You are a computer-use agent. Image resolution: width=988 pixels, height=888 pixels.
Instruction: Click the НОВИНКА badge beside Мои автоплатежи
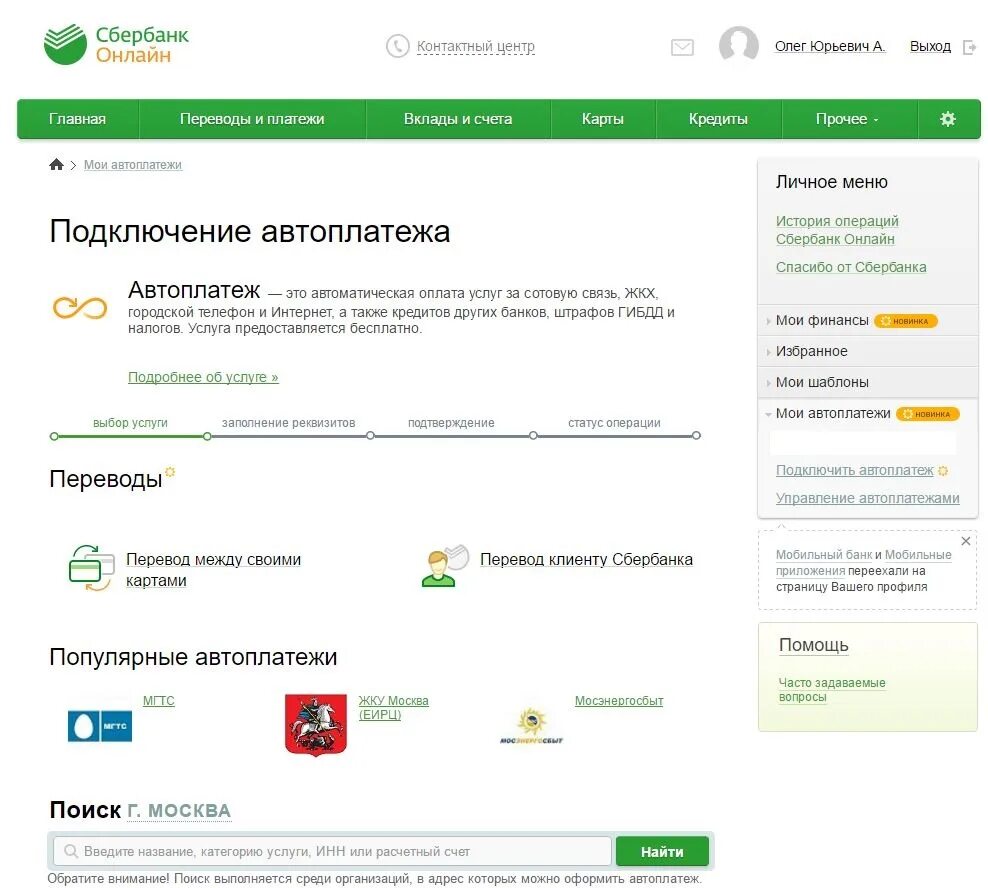click(x=928, y=414)
